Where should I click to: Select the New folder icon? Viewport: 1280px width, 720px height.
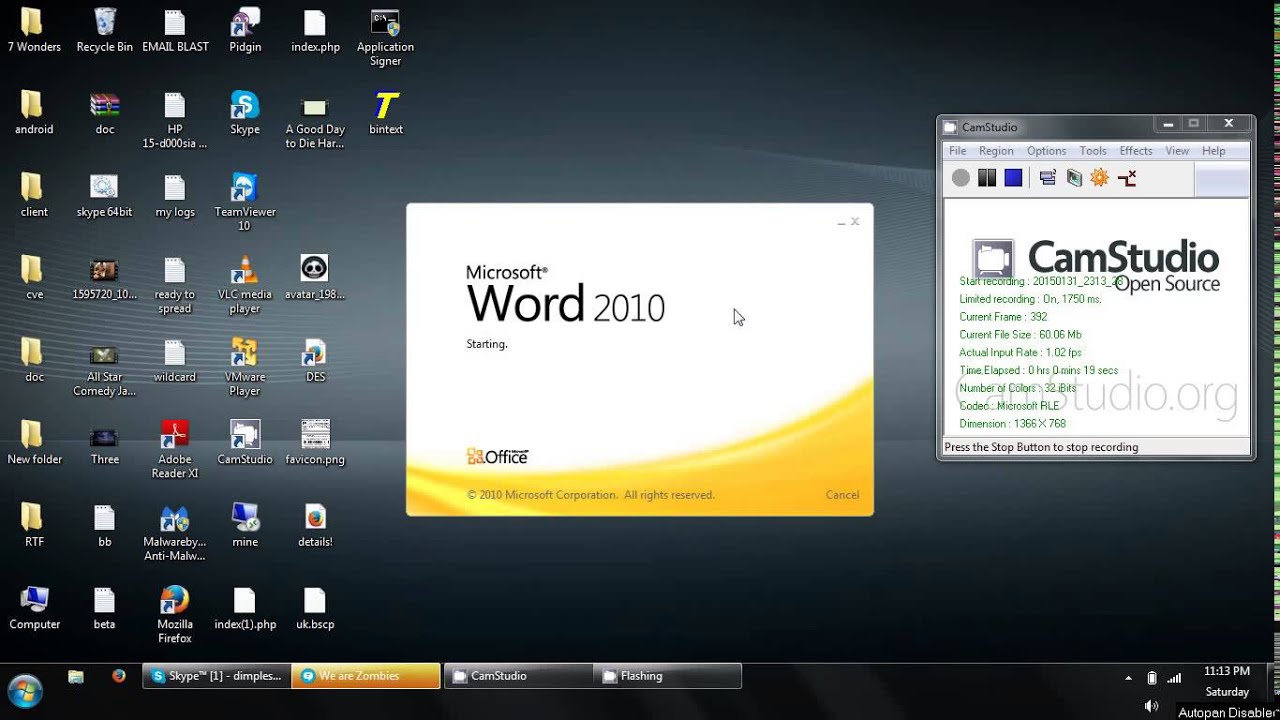click(34, 443)
